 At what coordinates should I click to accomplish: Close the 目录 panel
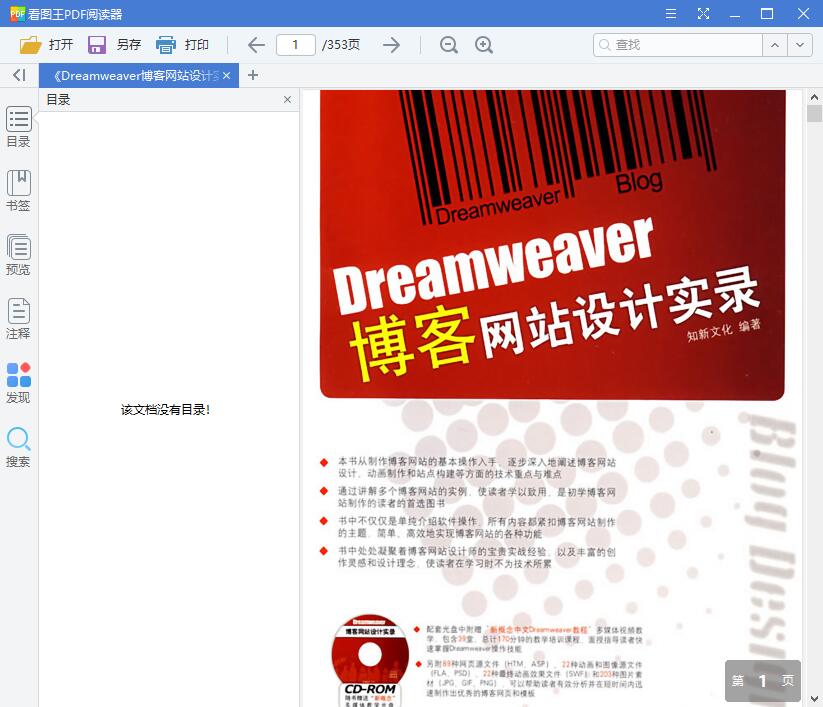[x=287, y=100]
